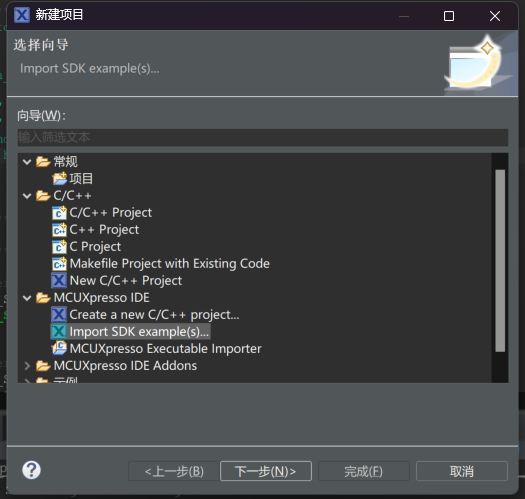Click the C/C++ Project wizard icon

point(59,213)
